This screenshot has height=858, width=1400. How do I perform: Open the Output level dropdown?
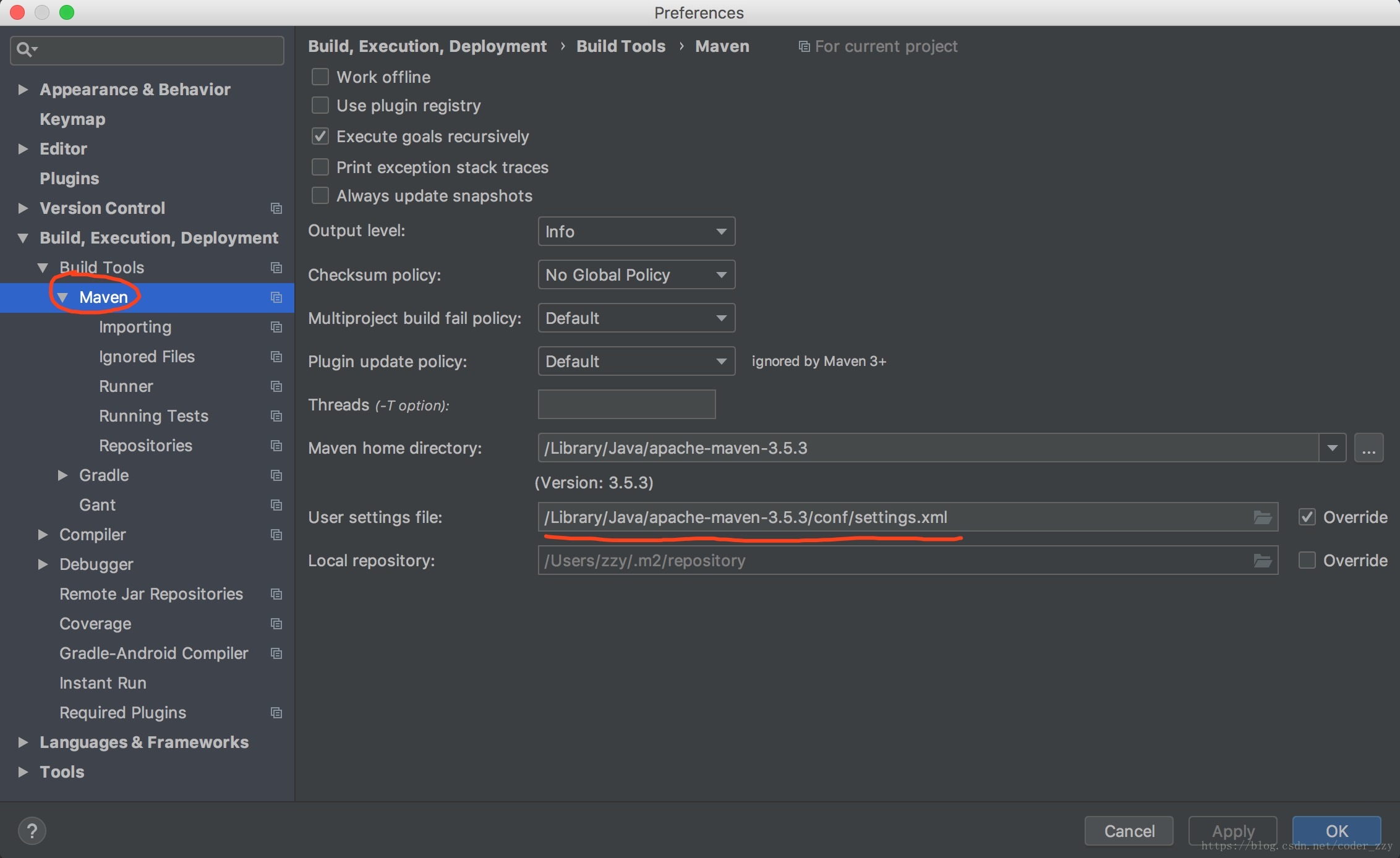pos(636,231)
